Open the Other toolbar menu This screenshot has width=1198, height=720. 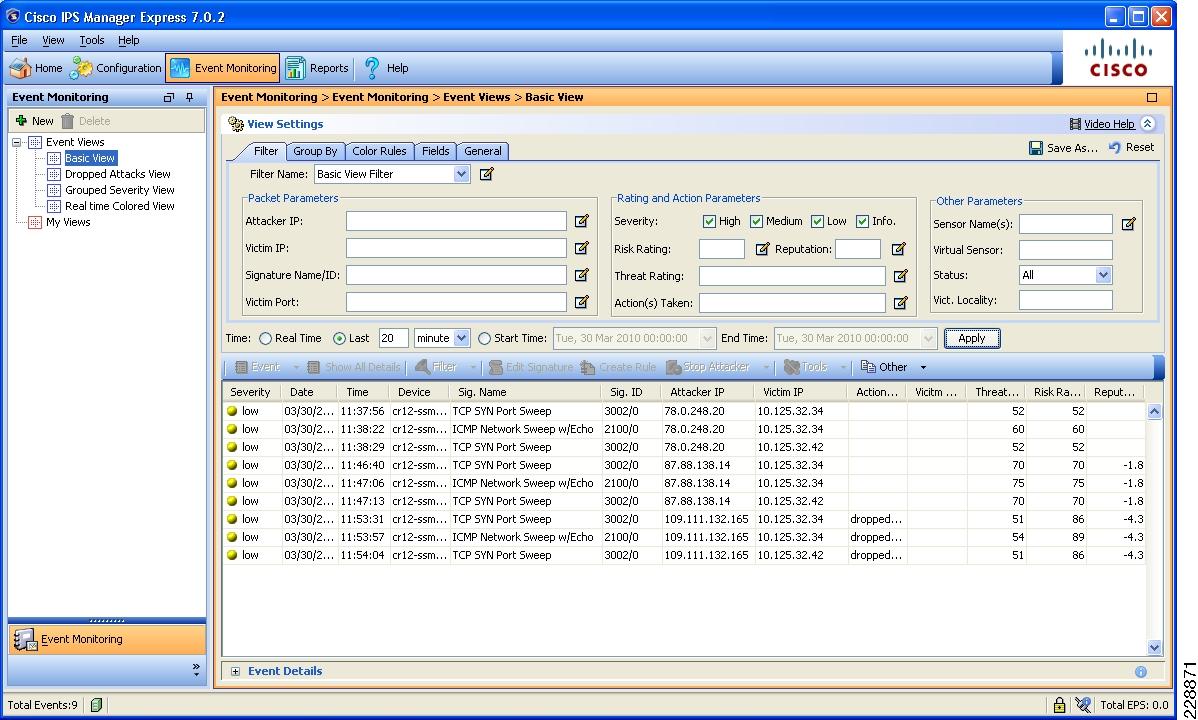(893, 367)
